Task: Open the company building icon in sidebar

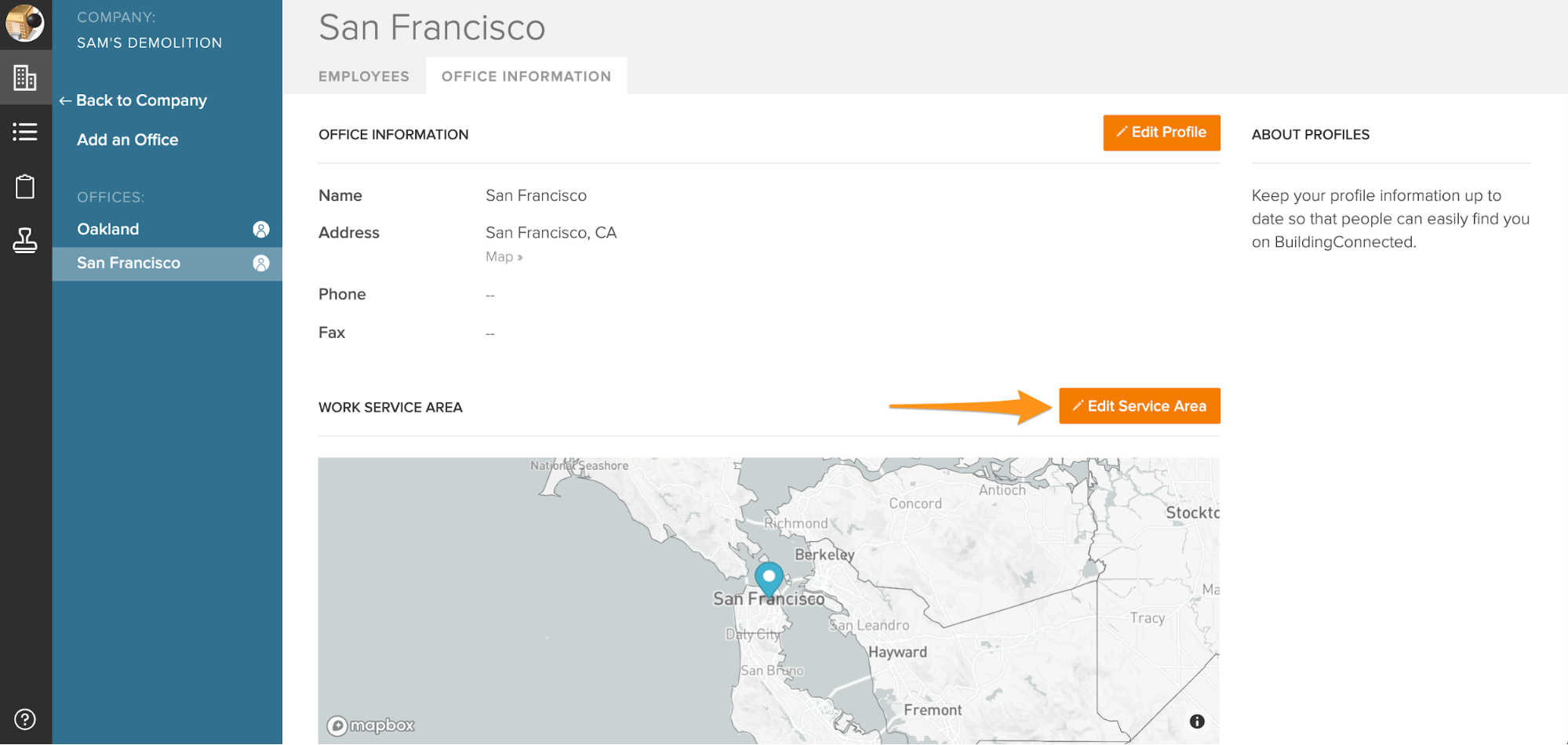Action: [25, 78]
